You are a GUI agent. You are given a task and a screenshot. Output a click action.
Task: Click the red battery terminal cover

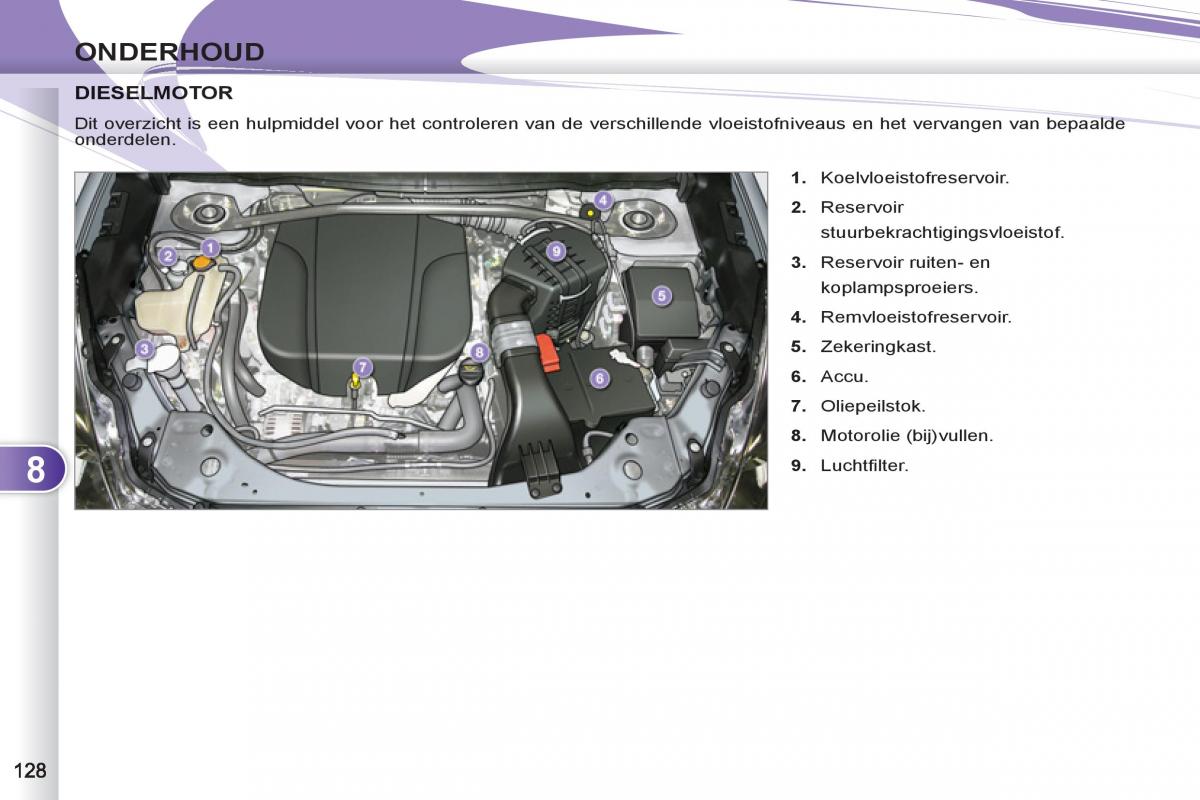547,351
